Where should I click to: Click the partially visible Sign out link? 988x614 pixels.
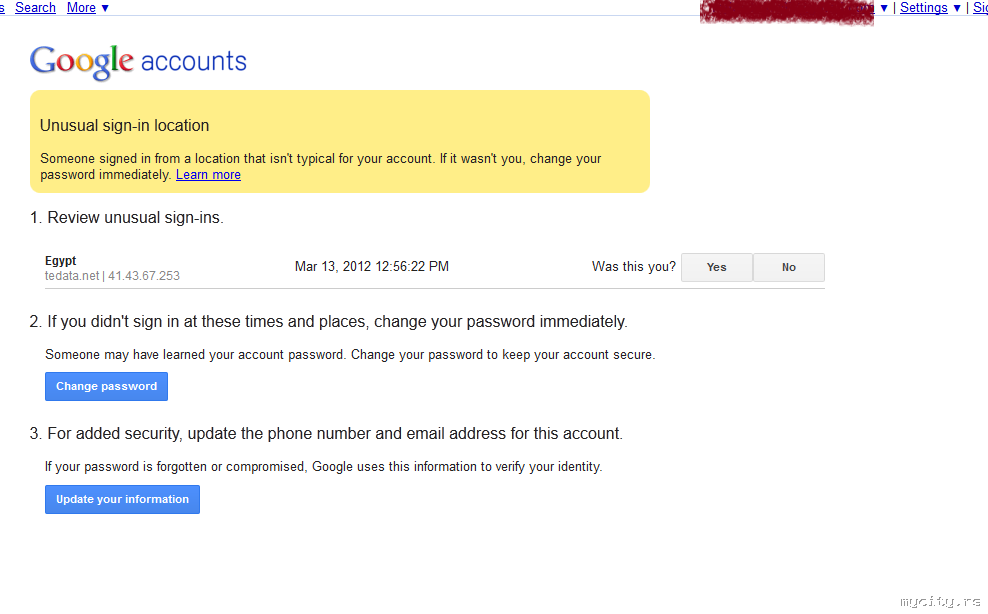pos(980,8)
